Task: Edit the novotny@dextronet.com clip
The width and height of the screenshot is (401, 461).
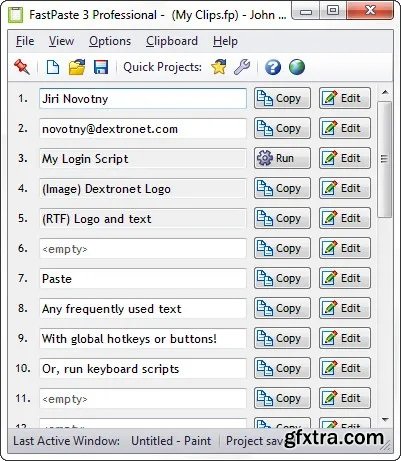Action: coord(345,128)
